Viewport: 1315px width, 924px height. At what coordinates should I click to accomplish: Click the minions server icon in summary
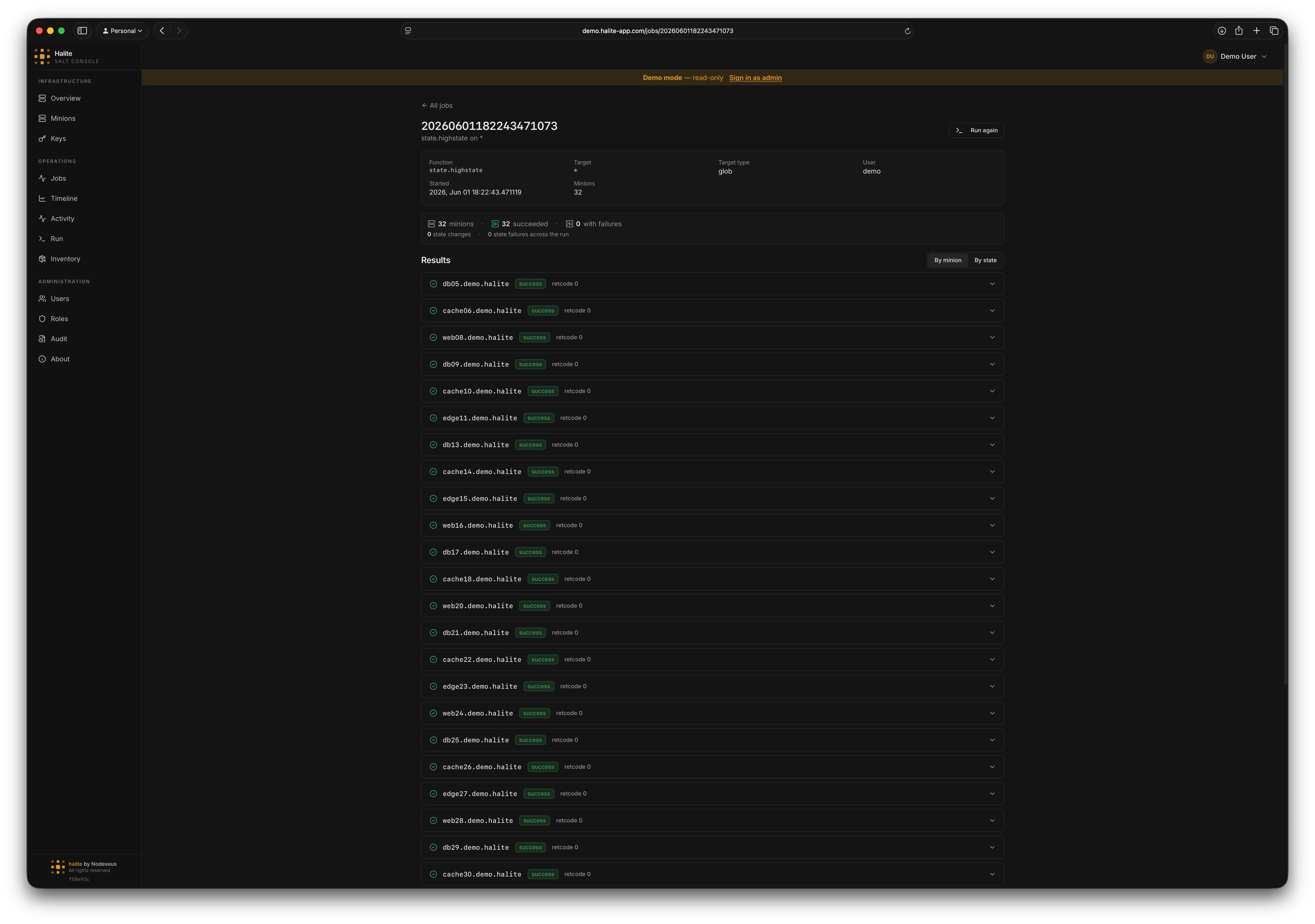click(x=431, y=224)
